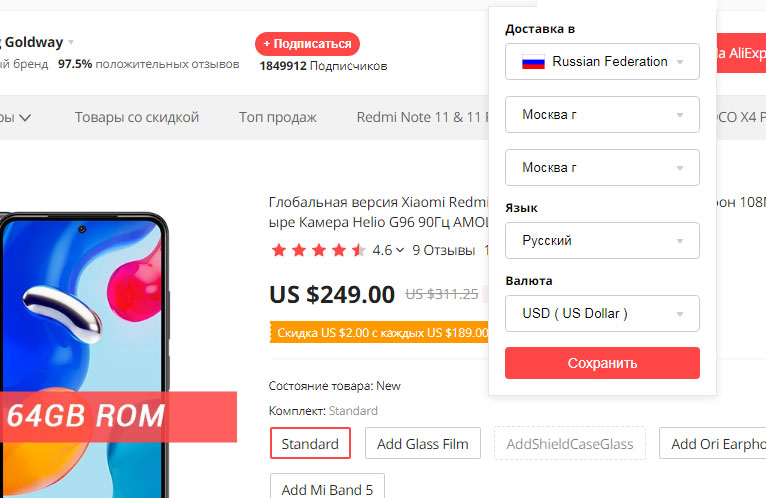This screenshot has height=498, width=766.
Task: Click the Russian flag icon
Action: pos(533,62)
